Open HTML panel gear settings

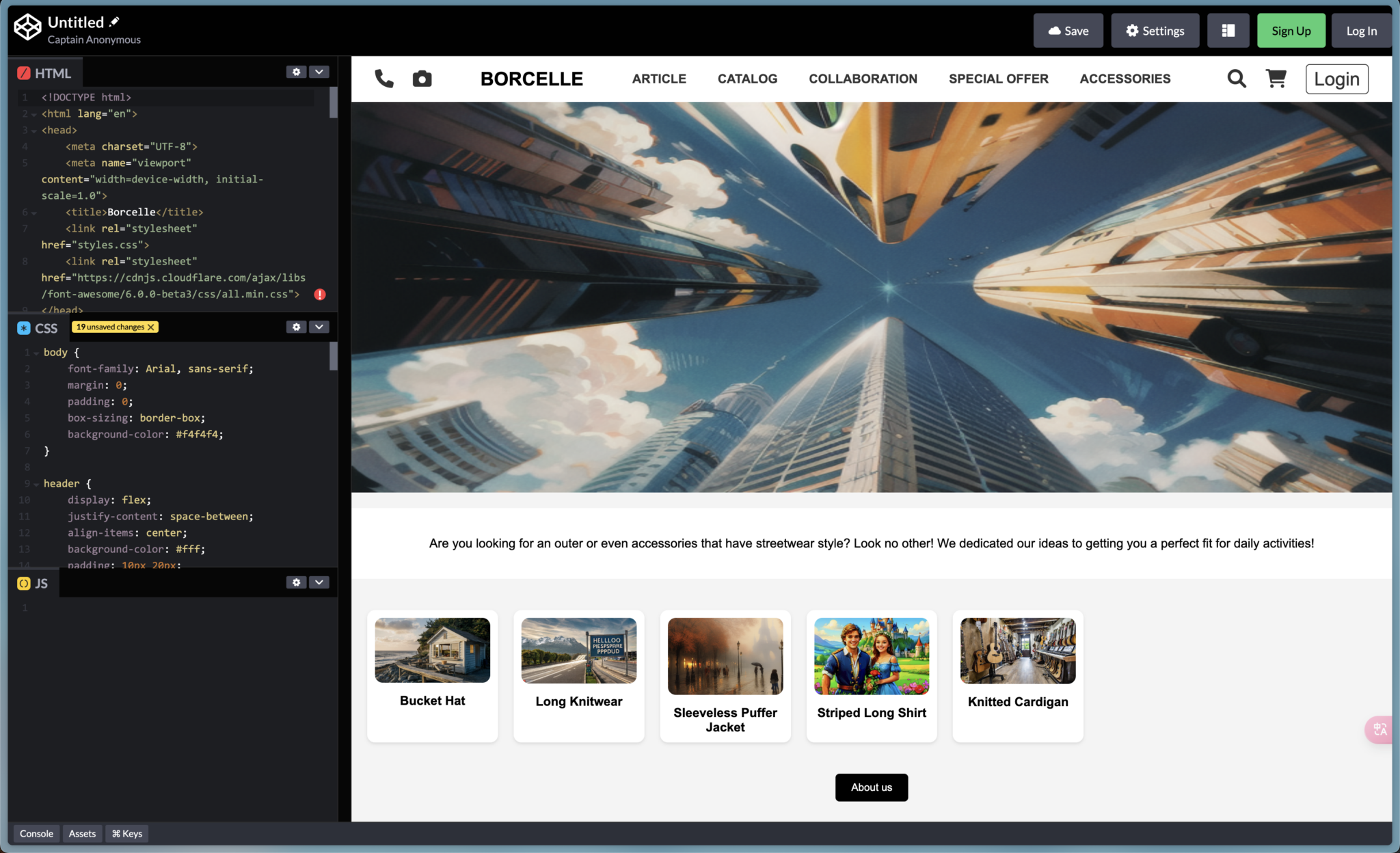tap(296, 72)
